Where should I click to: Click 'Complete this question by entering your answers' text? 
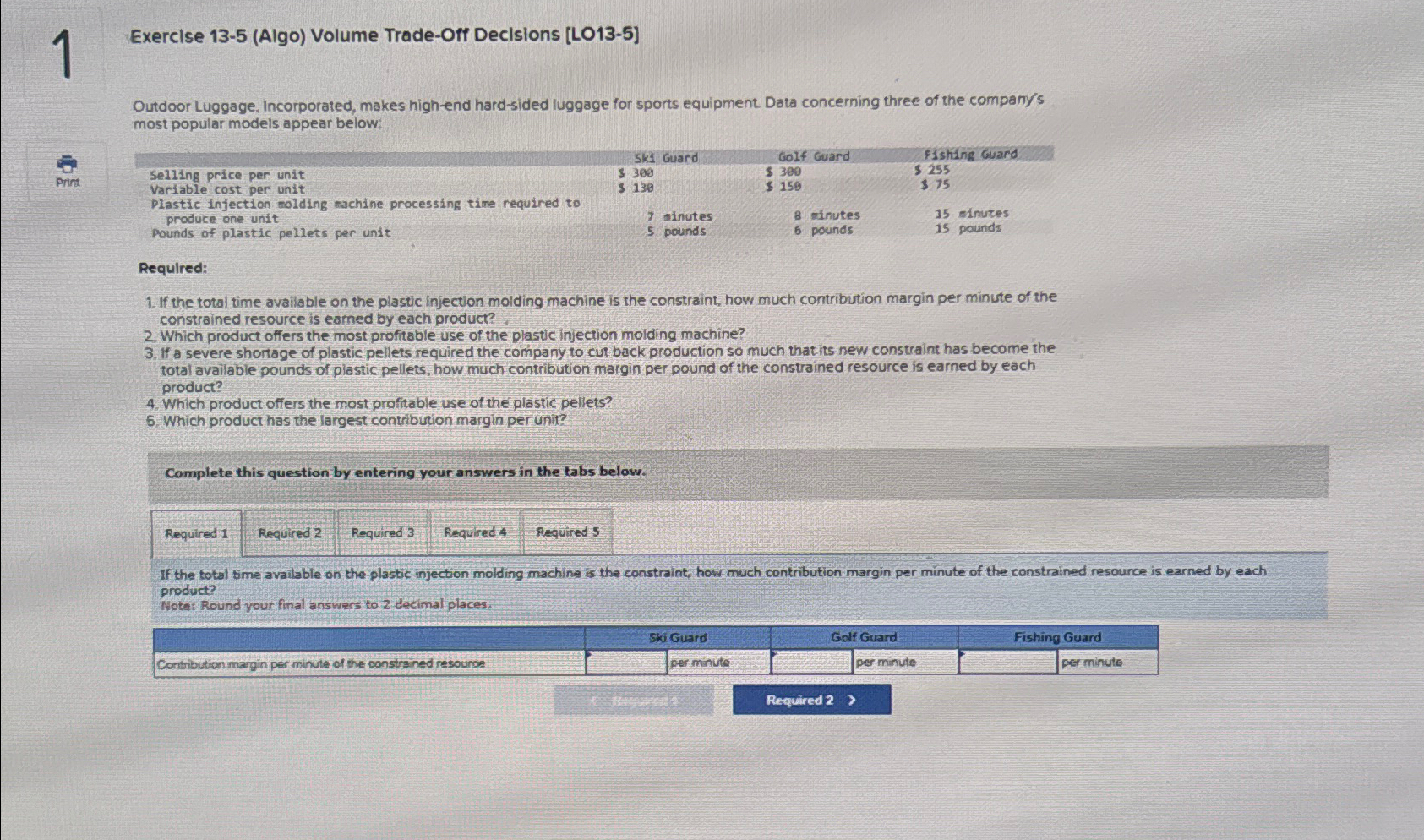[x=405, y=472]
